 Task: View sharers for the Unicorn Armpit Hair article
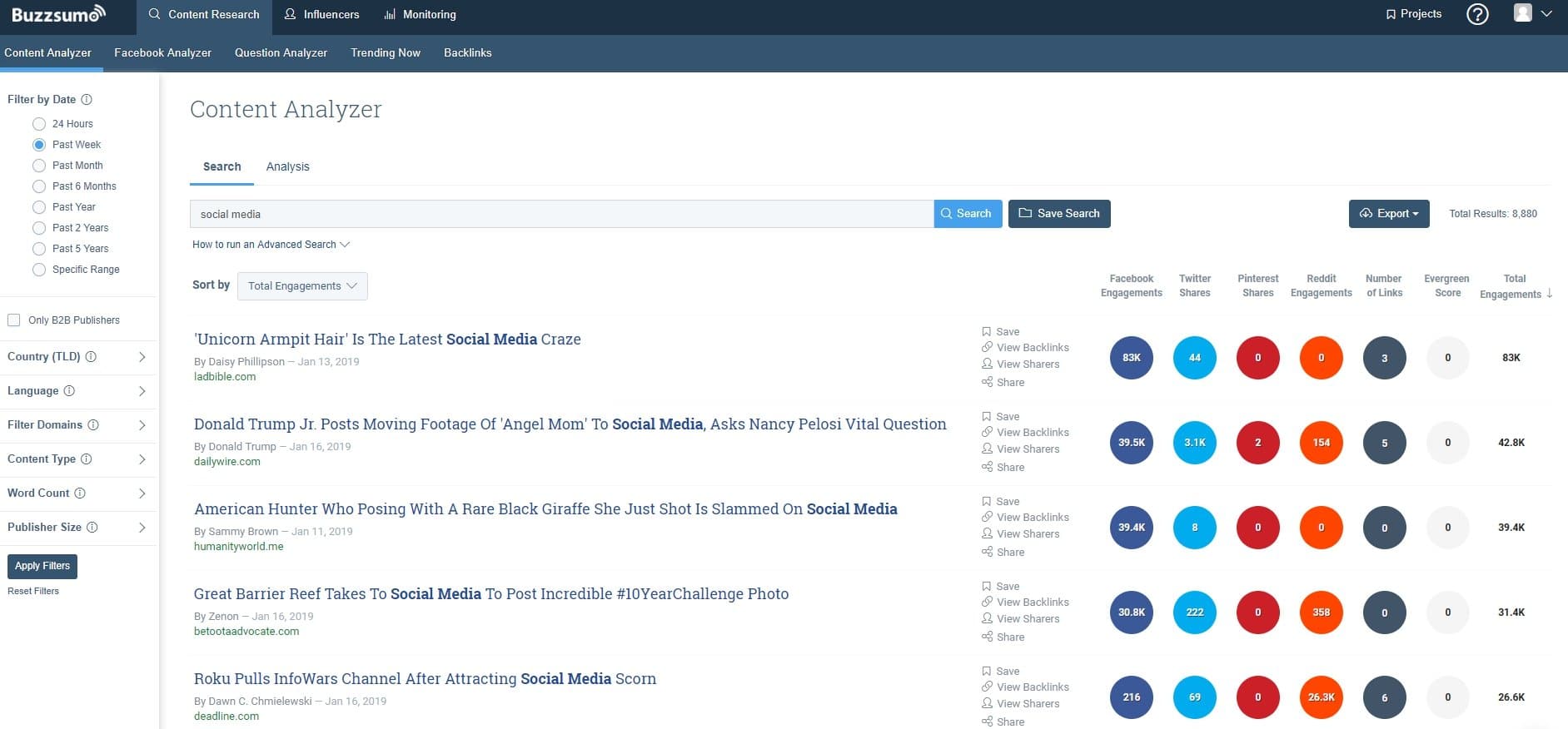tap(1021, 364)
